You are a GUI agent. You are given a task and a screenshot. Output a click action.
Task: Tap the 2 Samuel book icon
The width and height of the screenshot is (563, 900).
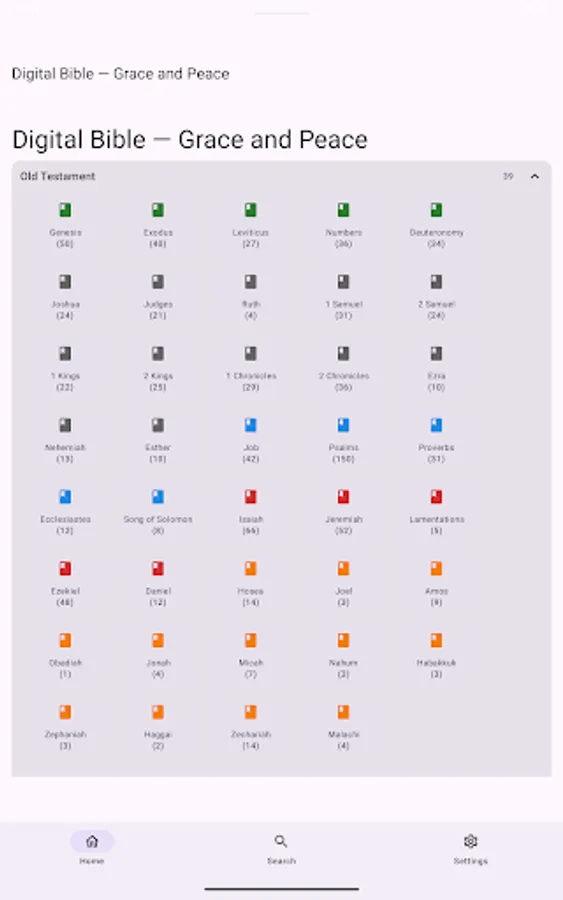(436, 282)
